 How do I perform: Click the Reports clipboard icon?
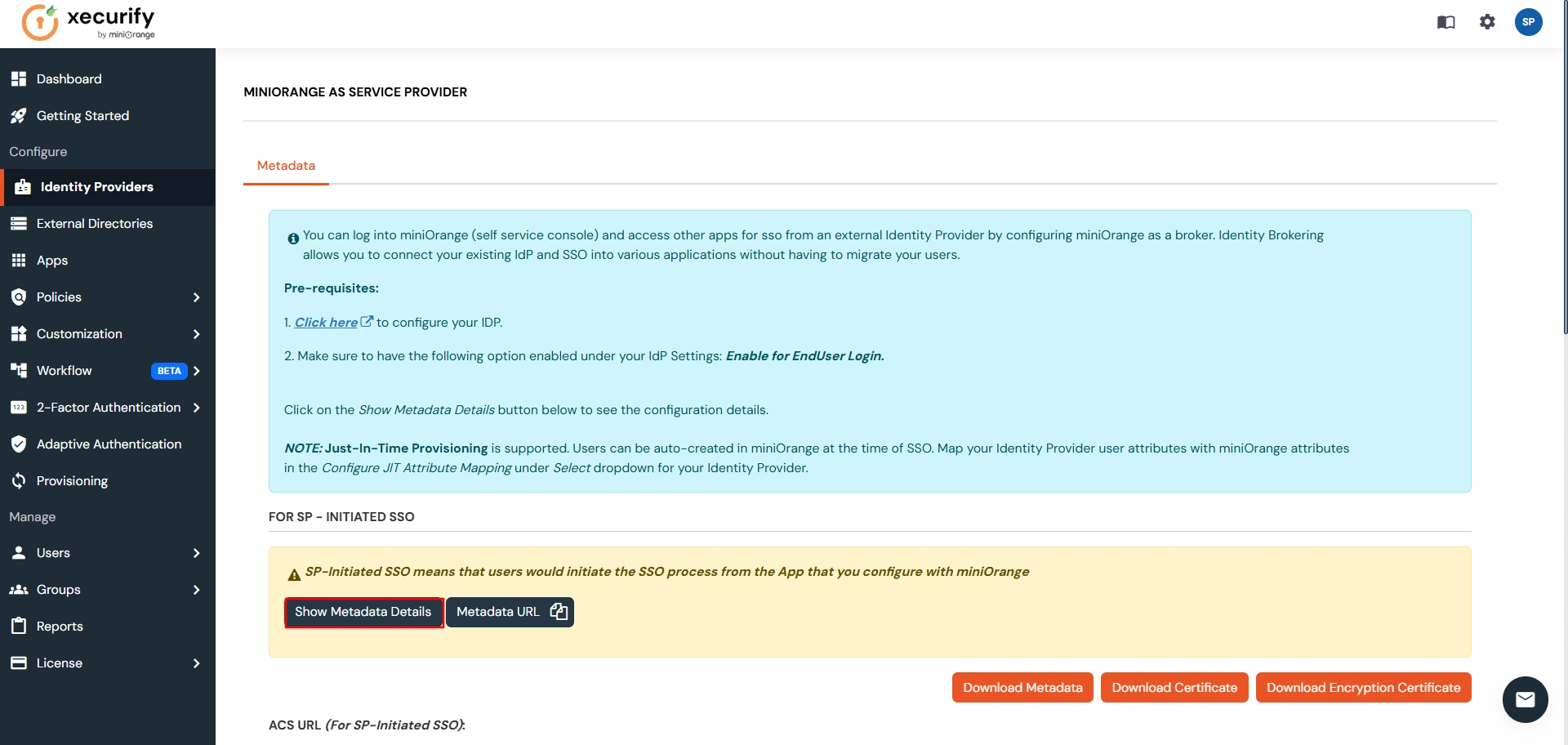(x=19, y=626)
